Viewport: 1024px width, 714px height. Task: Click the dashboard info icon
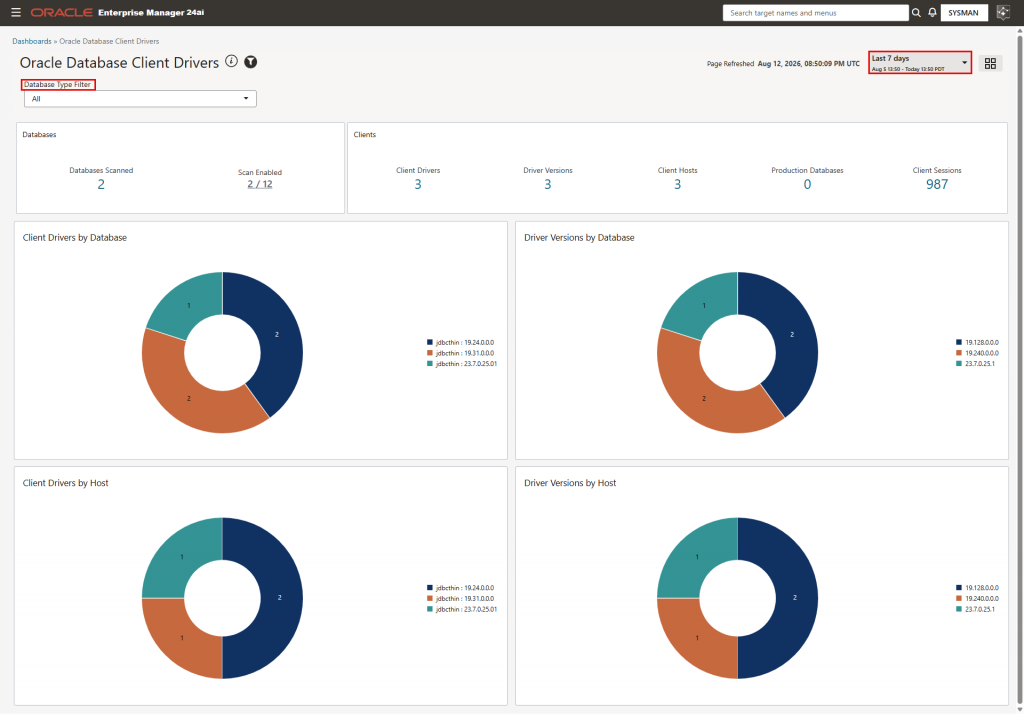pos(231,61)
